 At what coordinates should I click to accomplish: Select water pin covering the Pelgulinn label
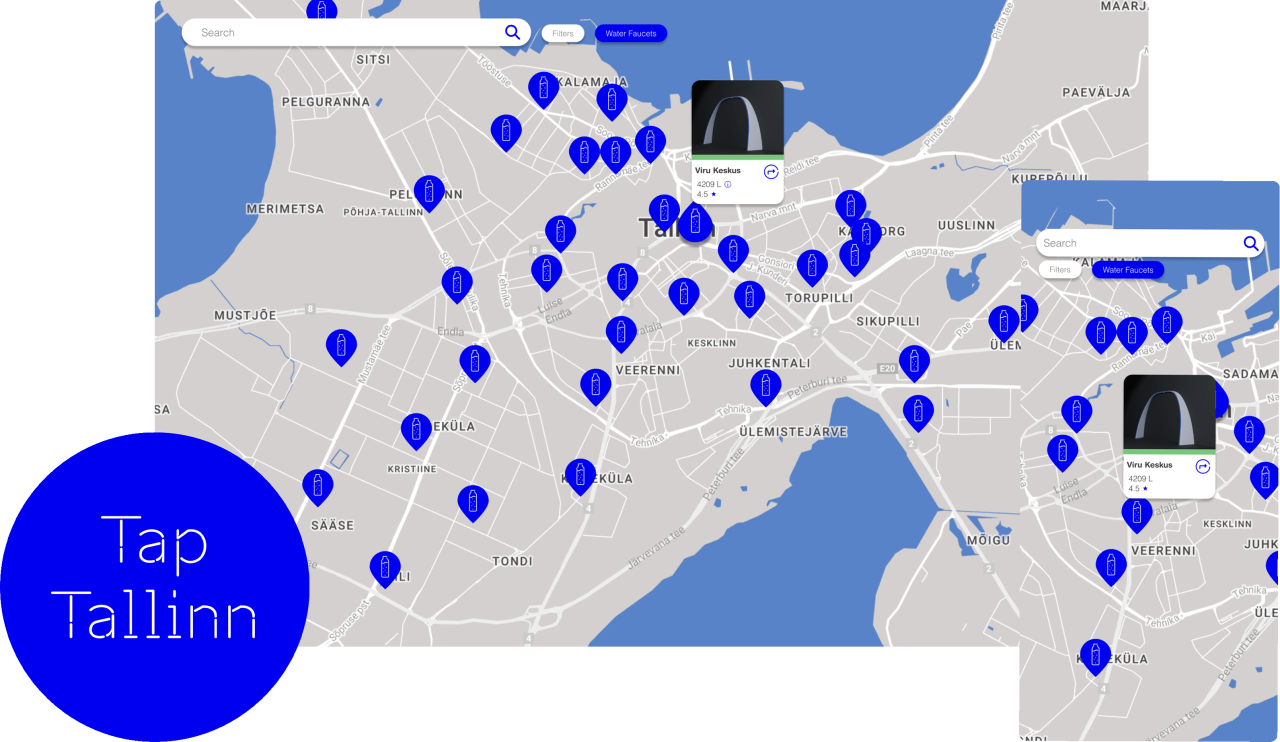point(429,192)
